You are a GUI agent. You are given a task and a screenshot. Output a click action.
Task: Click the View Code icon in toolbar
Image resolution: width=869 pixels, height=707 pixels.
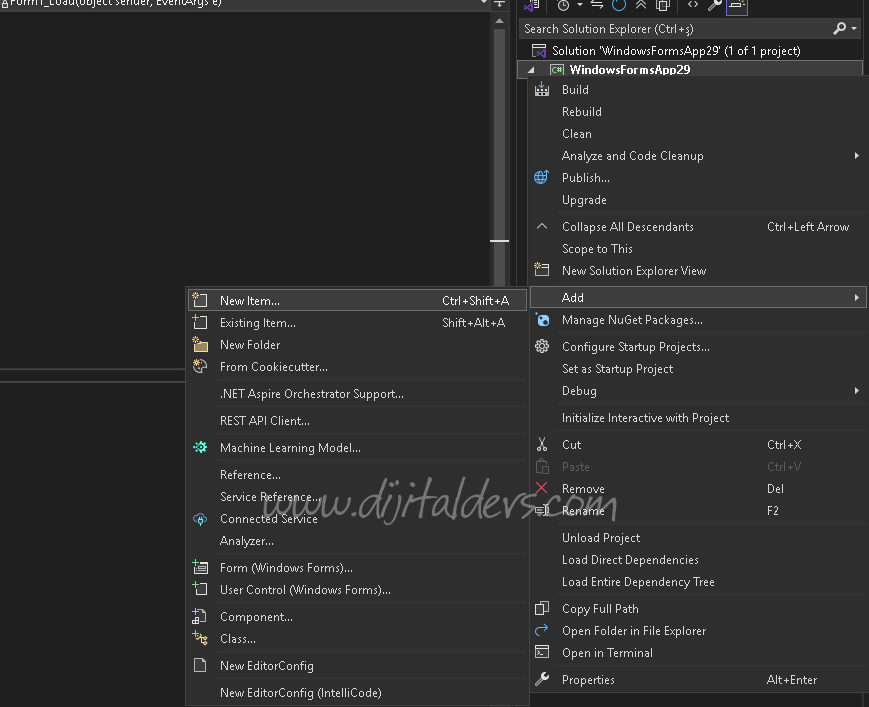[x=692, y=5]
